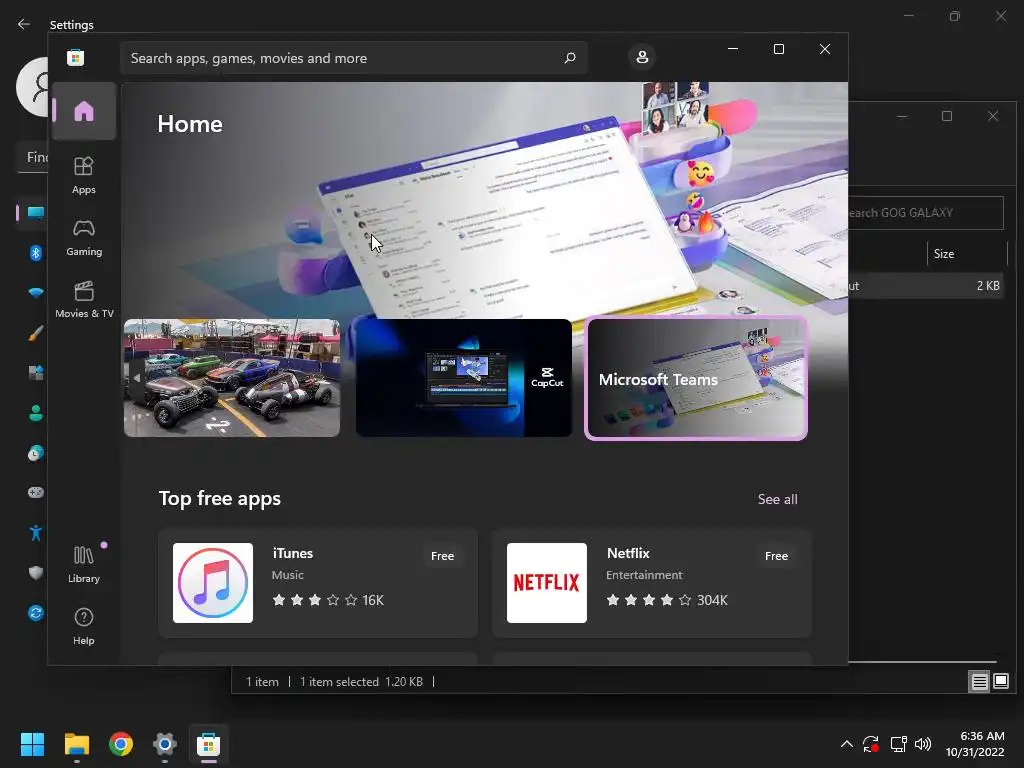
Task: Click the Netflix app title text
Action: 628,553
